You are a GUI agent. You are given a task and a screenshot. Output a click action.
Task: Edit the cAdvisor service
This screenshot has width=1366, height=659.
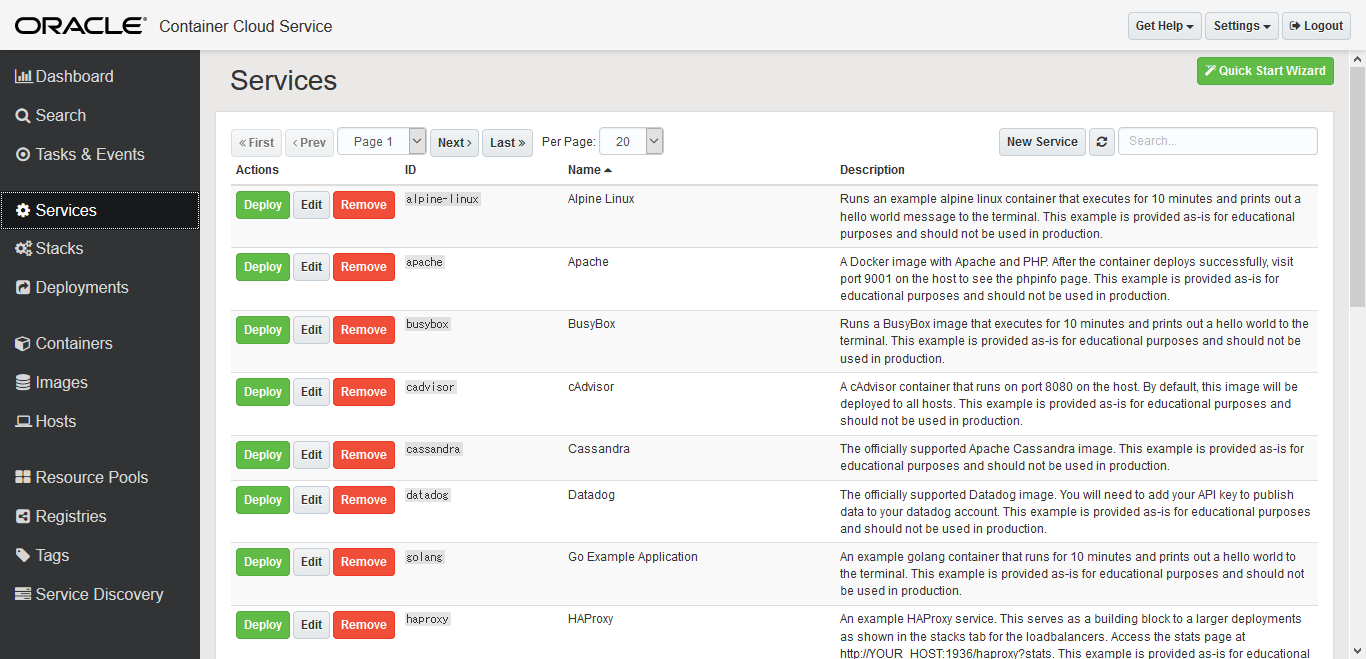tap(312, 392)
